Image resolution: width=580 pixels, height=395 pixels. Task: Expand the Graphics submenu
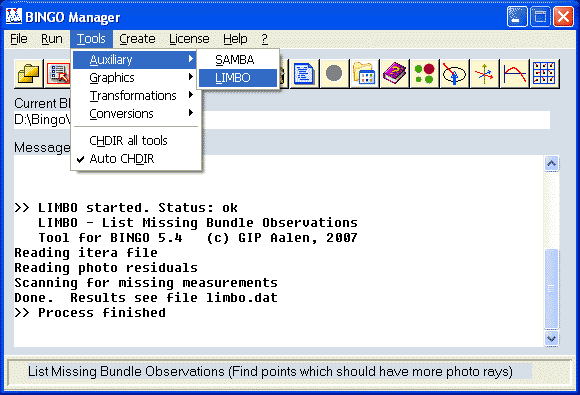tap(134, 78)
